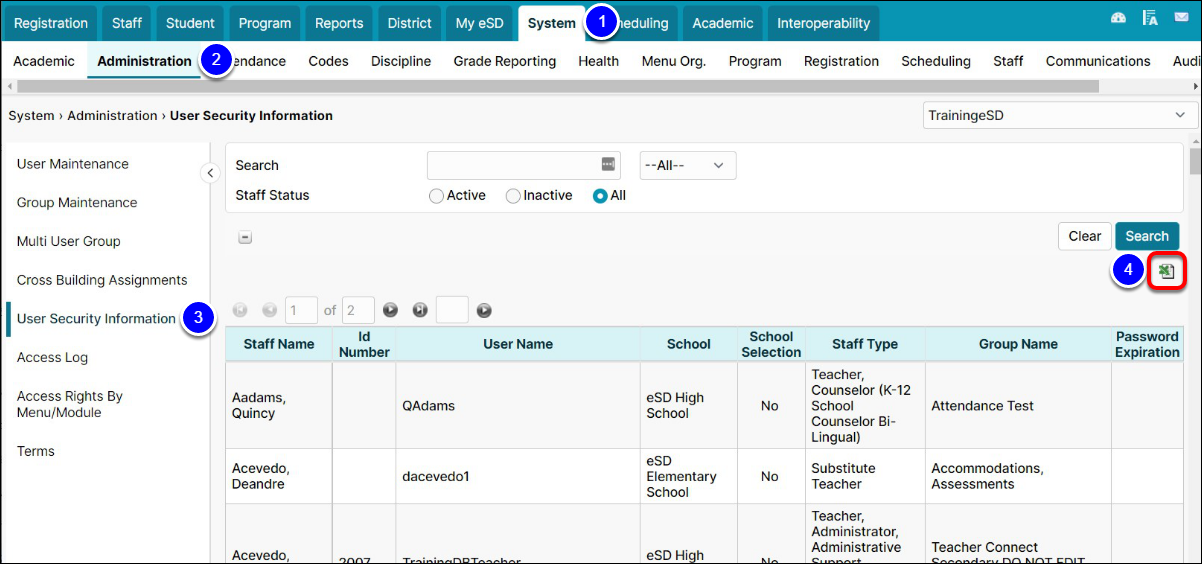Open the Interoperability top tab
The width and height of the screenshot is (1202, 564).
(823, 23)
